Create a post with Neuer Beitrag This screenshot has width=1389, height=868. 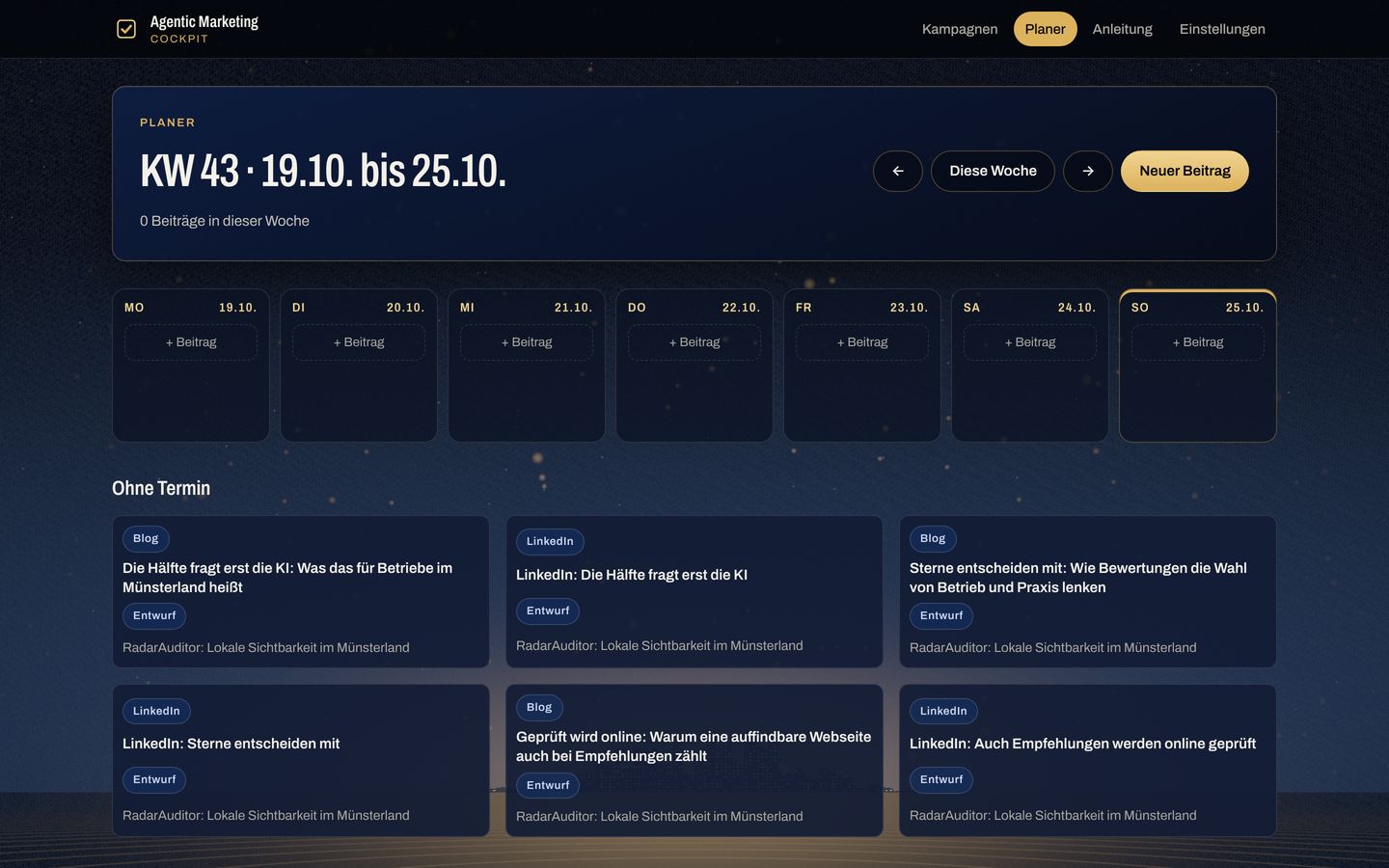[x=1185, y=171]
